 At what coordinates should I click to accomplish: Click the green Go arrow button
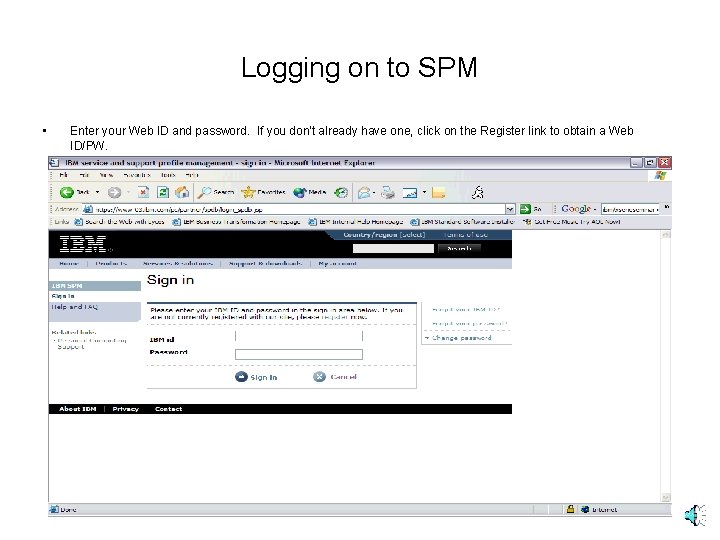coord(525,209)
